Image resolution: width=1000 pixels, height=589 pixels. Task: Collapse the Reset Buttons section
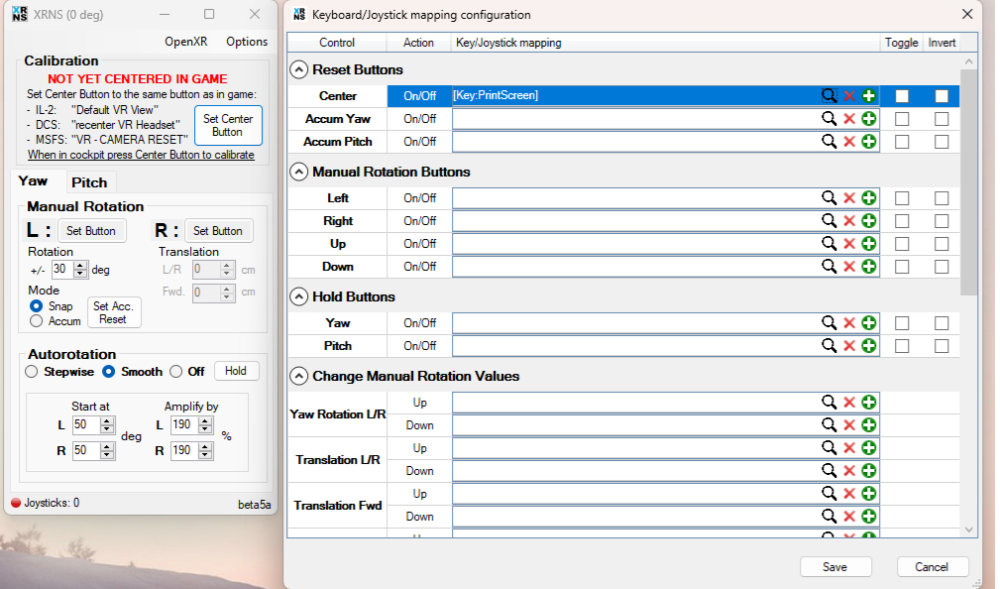click(x=298, y=70)
